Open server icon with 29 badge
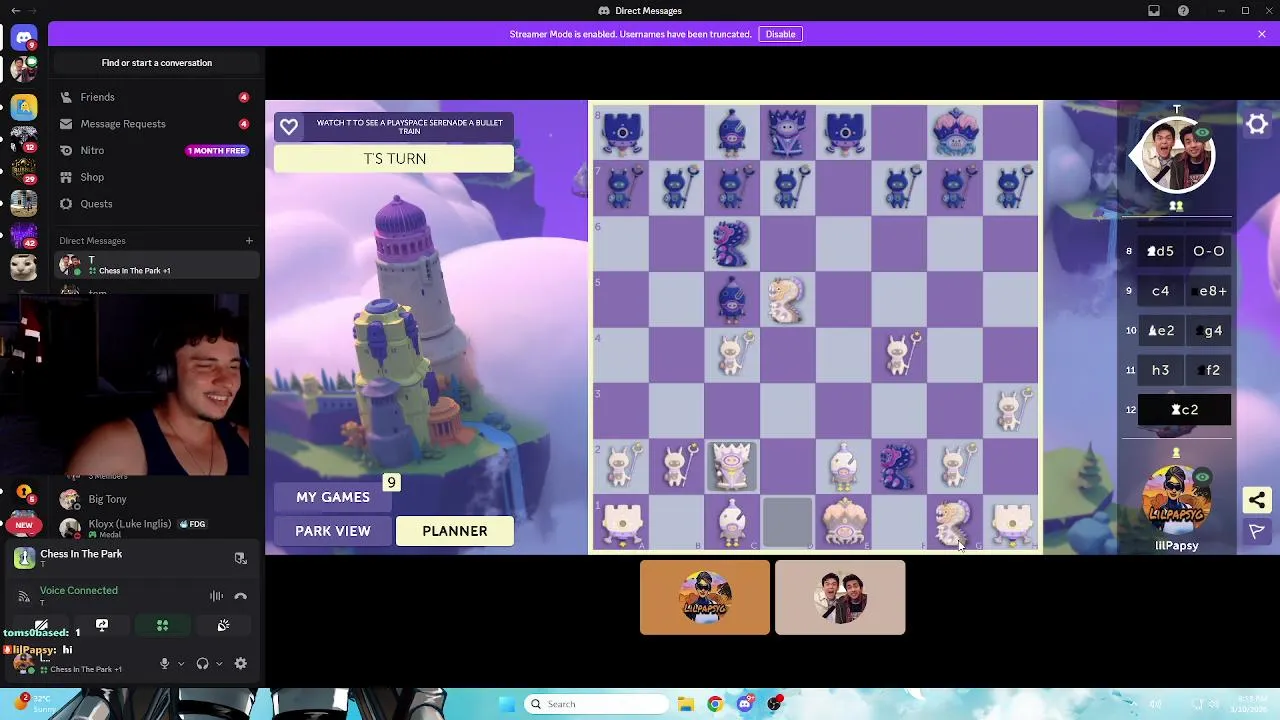 (x=24, y=170)
